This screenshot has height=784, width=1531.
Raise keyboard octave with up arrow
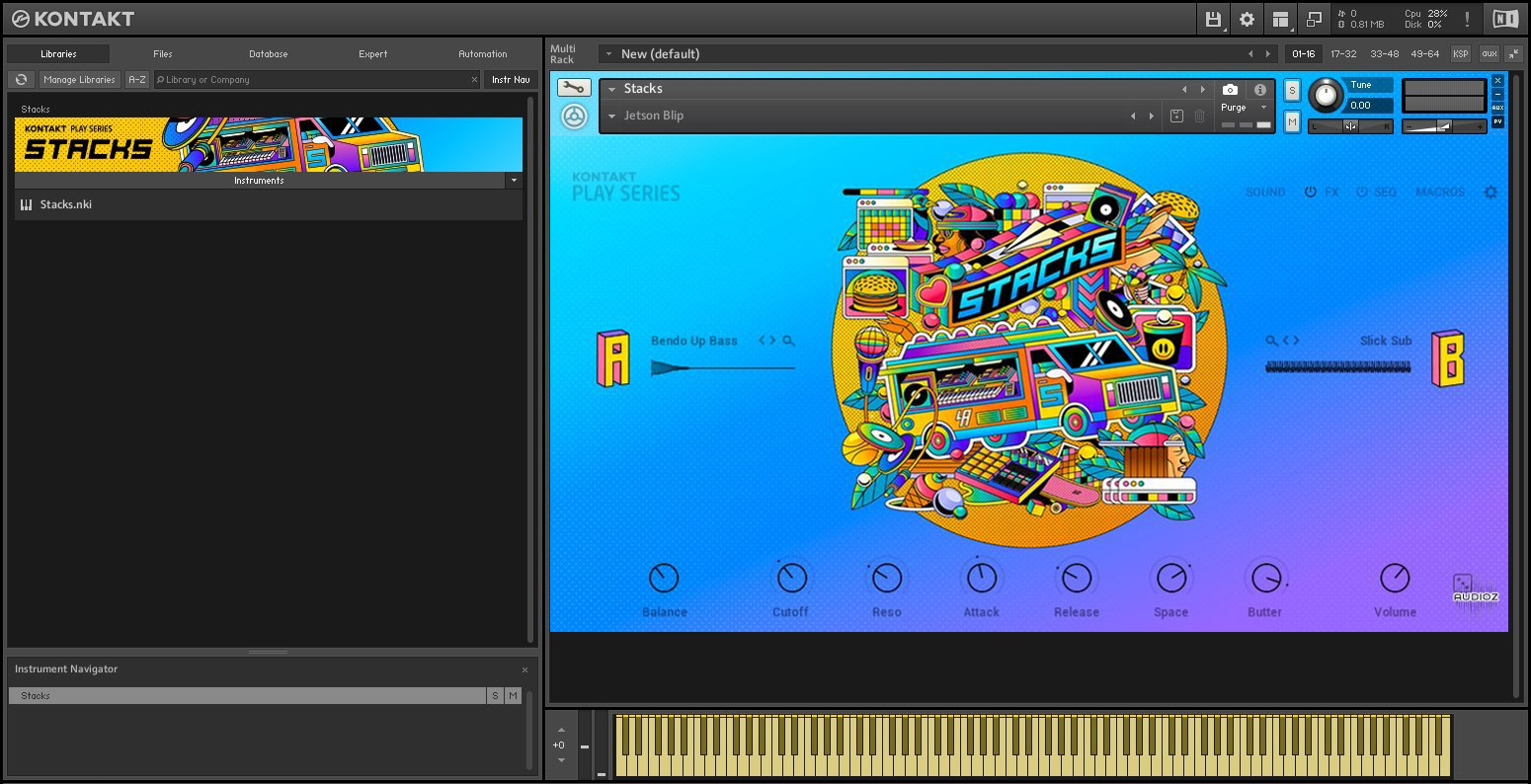[561, 730]
